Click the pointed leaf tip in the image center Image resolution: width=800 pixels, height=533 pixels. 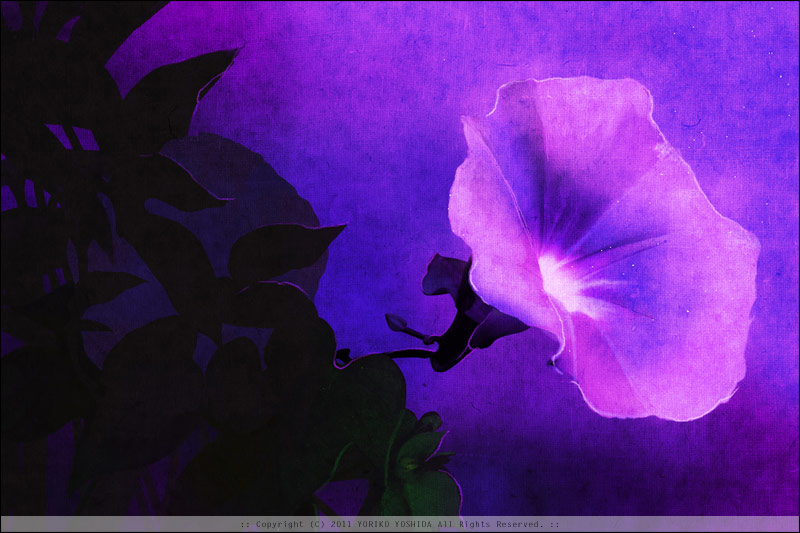click(x=330, y=232)
